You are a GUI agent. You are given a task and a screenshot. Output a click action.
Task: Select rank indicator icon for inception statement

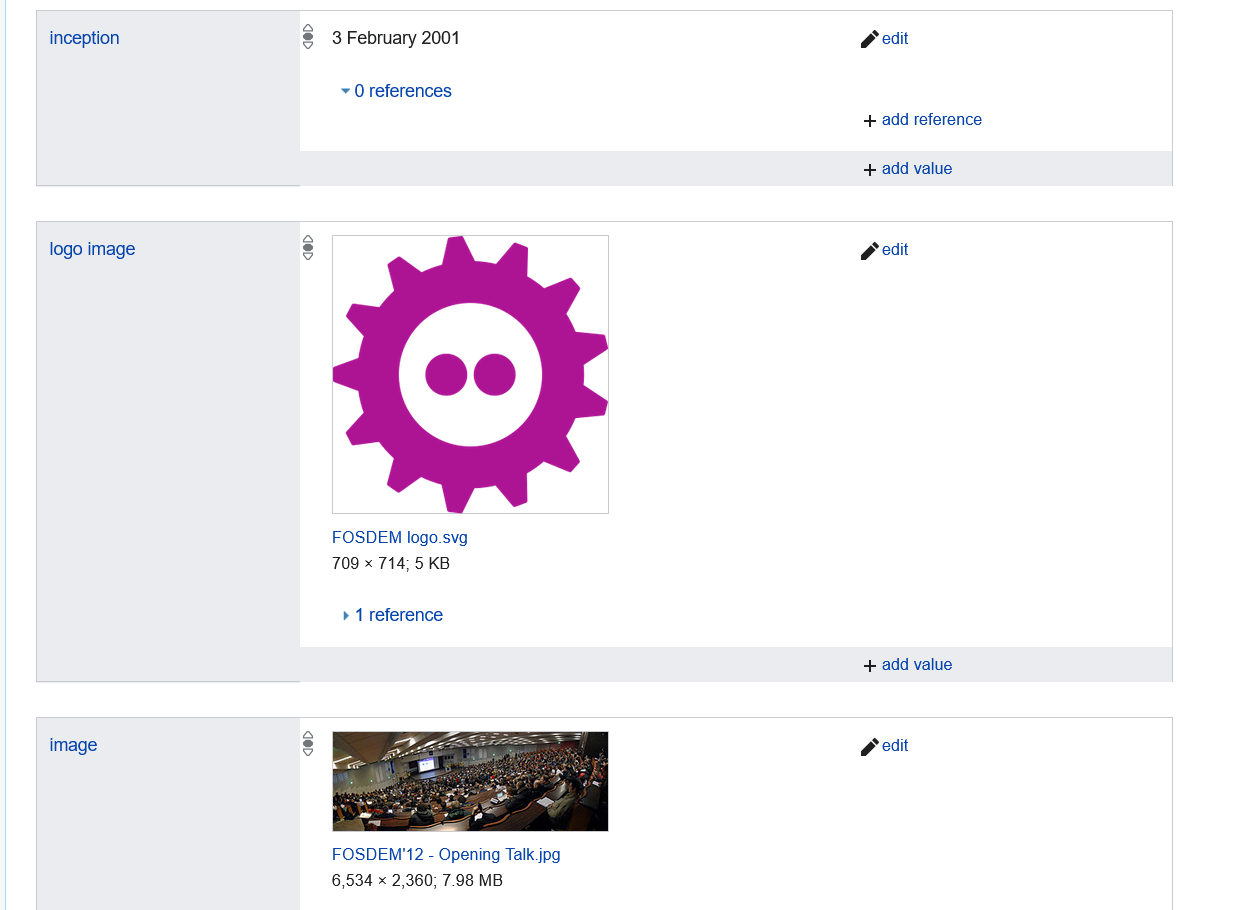(x=308, y=37)
